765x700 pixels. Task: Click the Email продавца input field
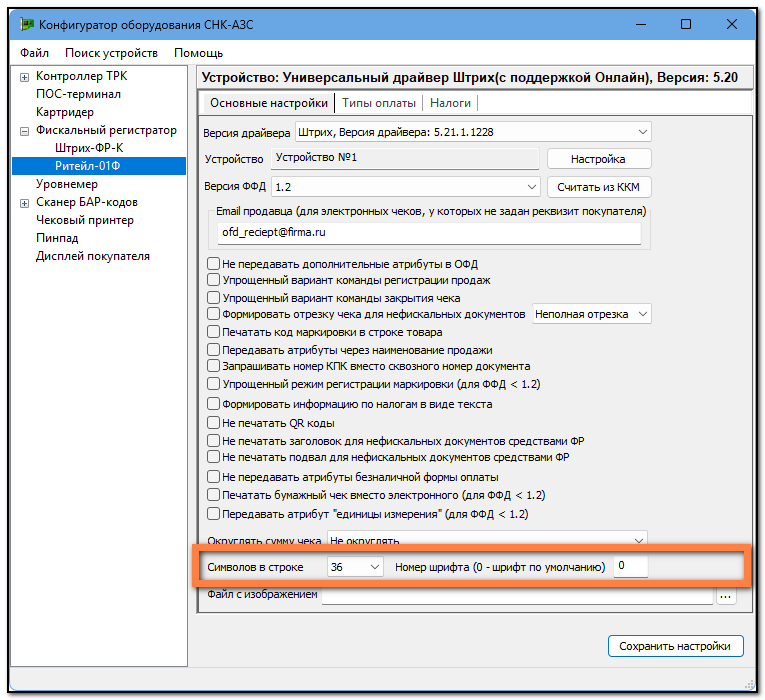click(x=429, y=233)
